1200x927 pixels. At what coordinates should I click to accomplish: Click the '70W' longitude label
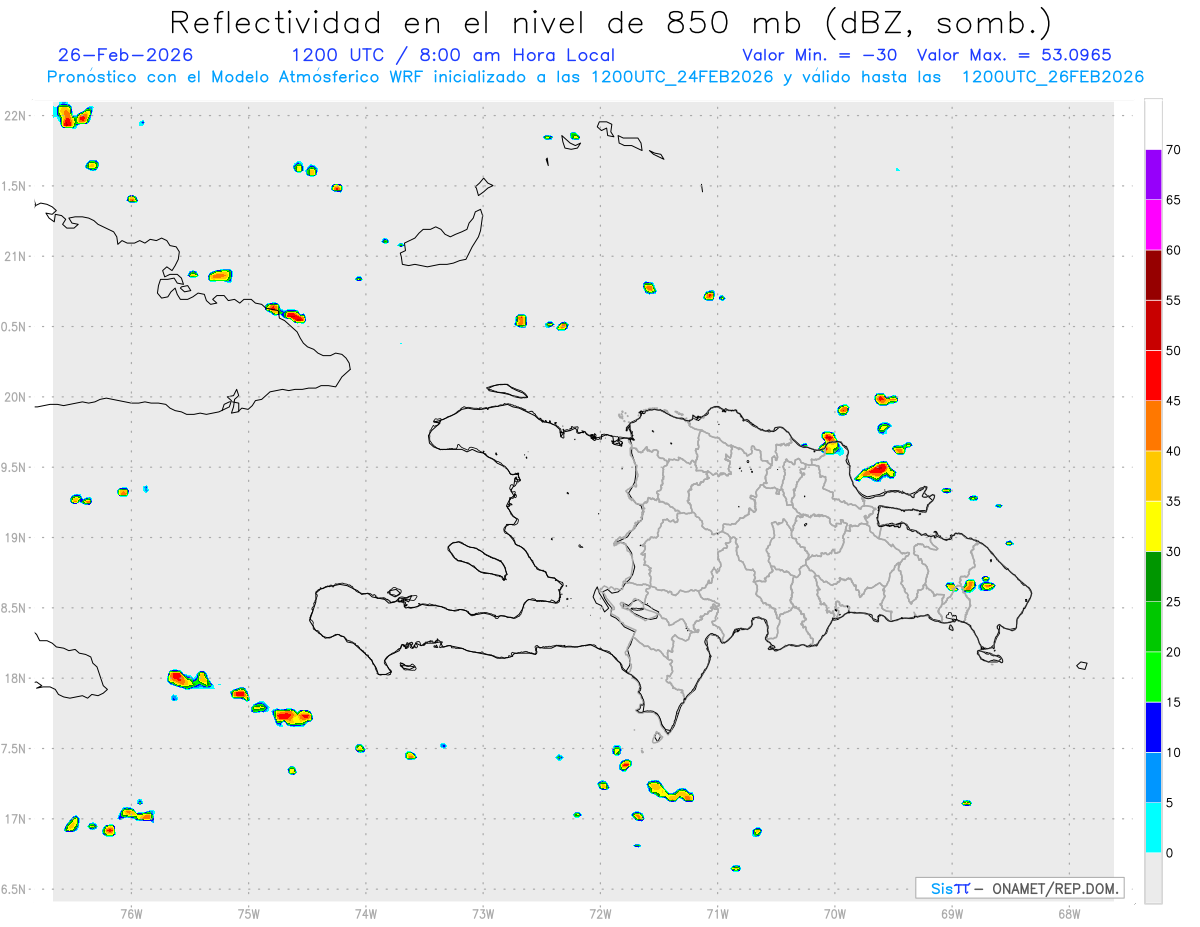[835, 913]
